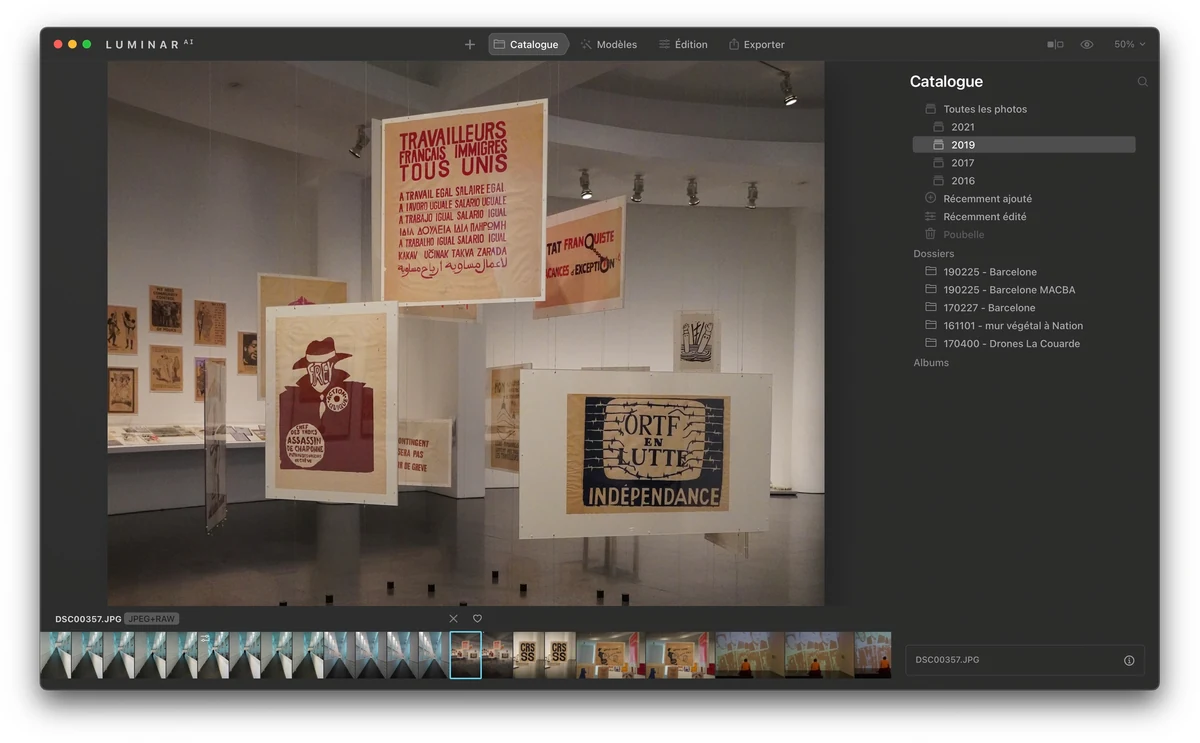
Task: Click the Catalogue panel title
Action: click(946, 82)
